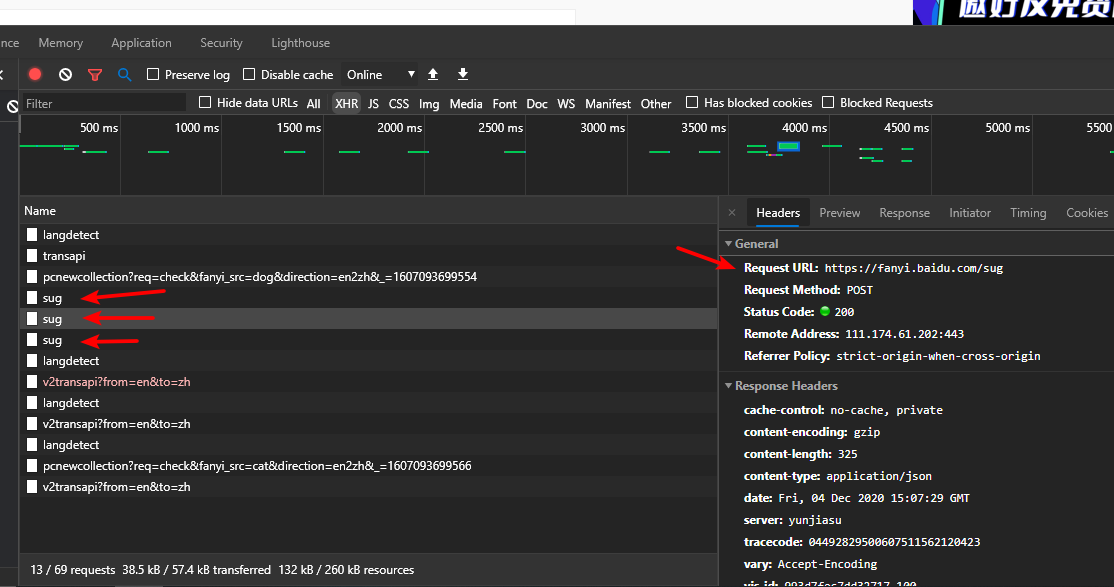The width and height of the screenshot is (1114, 587).
Task: Open the Cookies tab
Action: point(1087,212)
